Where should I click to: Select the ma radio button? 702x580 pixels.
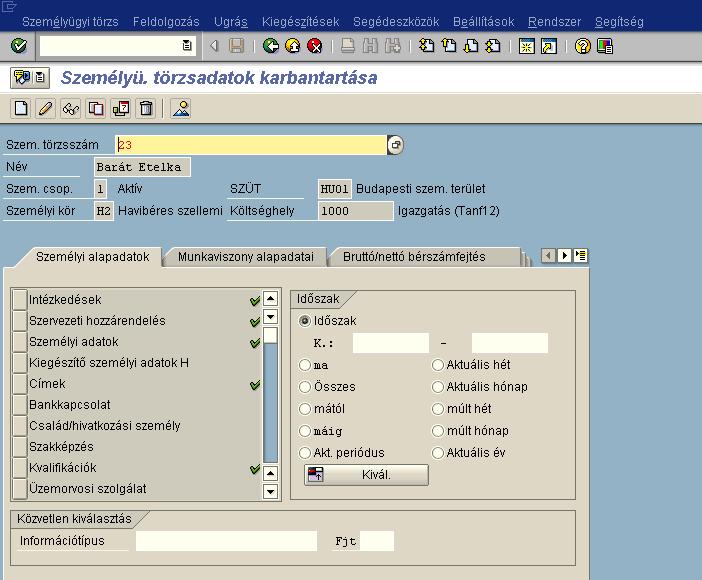[x=304, y=365]
